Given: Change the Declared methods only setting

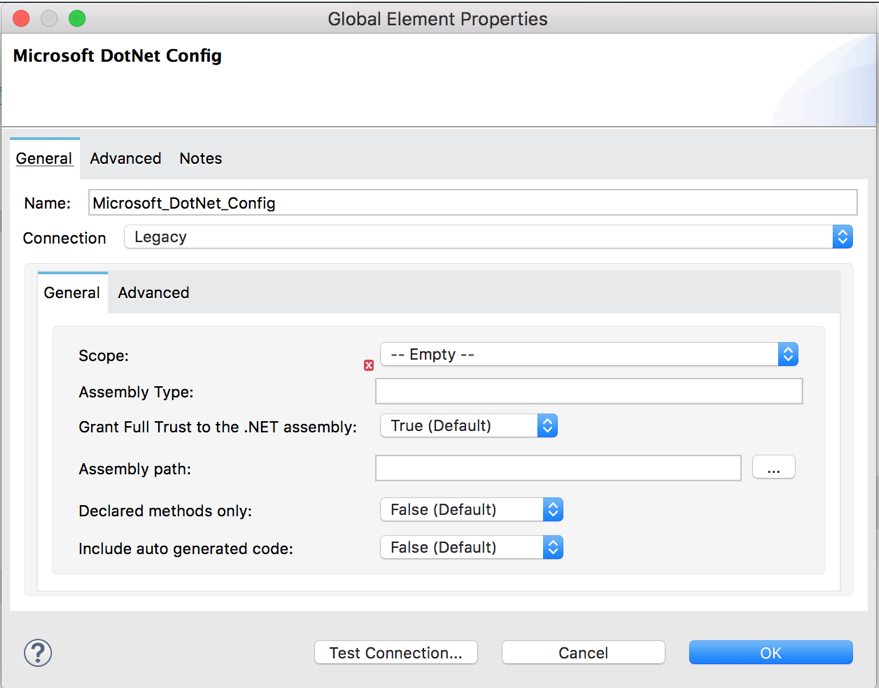Looking at the screenshot, I should [x=460, y=509].
